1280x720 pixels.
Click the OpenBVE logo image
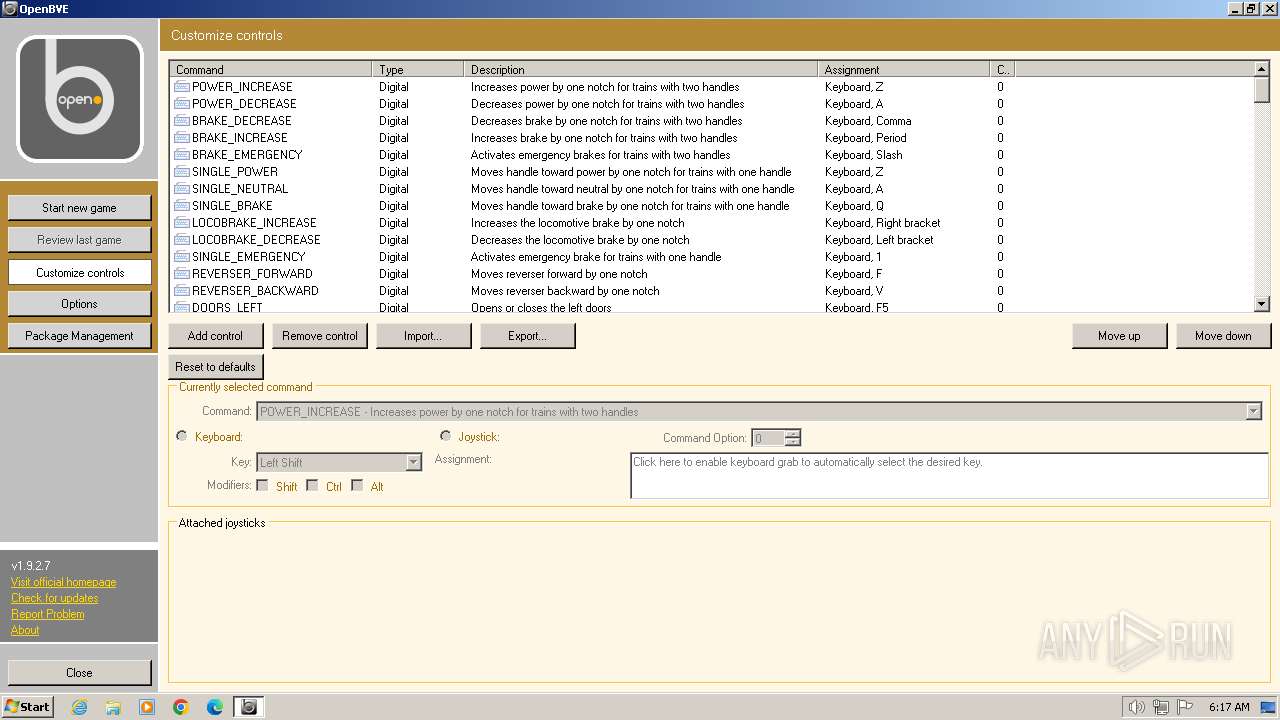[80, 99]
